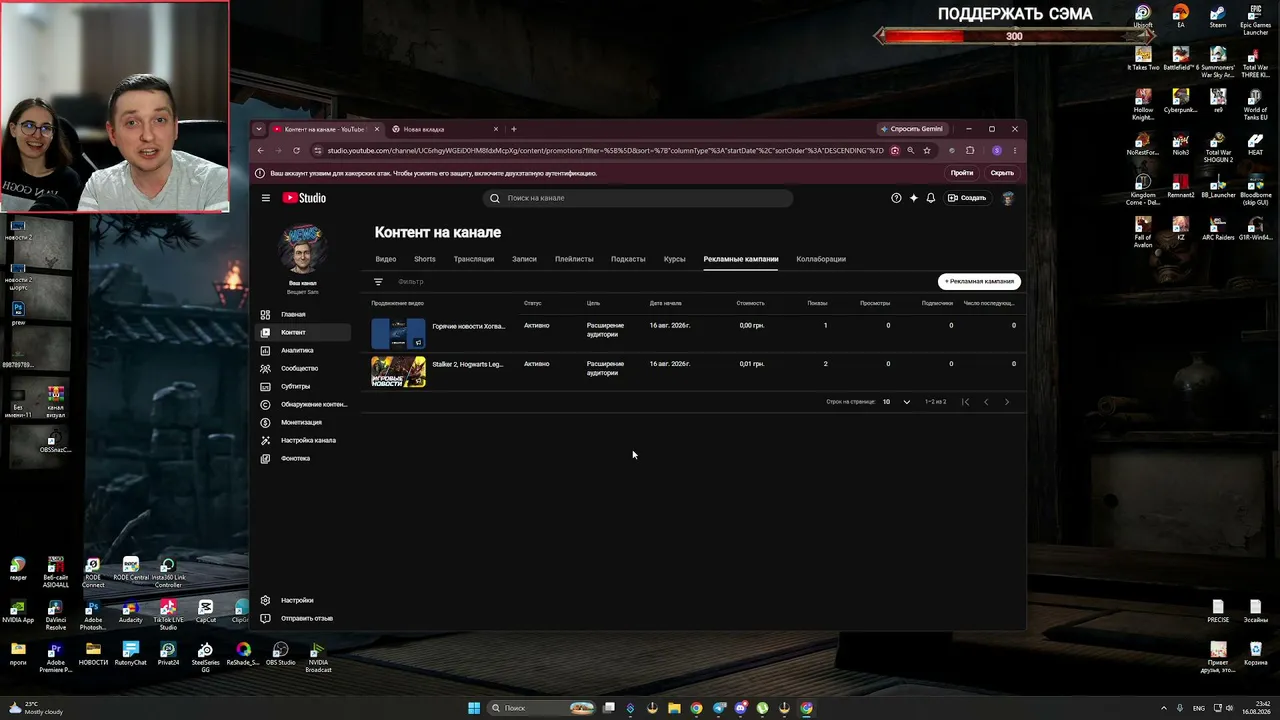This screenshot has width=1280, height=720.
Task: Bookmark this page with the star icon
Action: click(927, 151)
